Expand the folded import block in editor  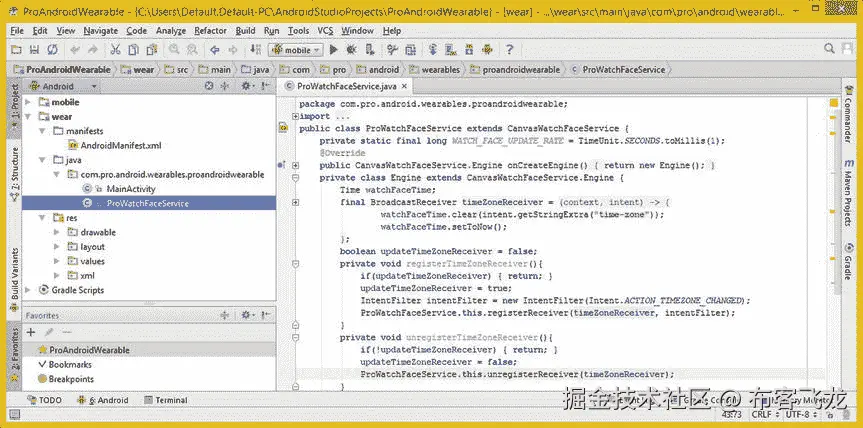296,116
